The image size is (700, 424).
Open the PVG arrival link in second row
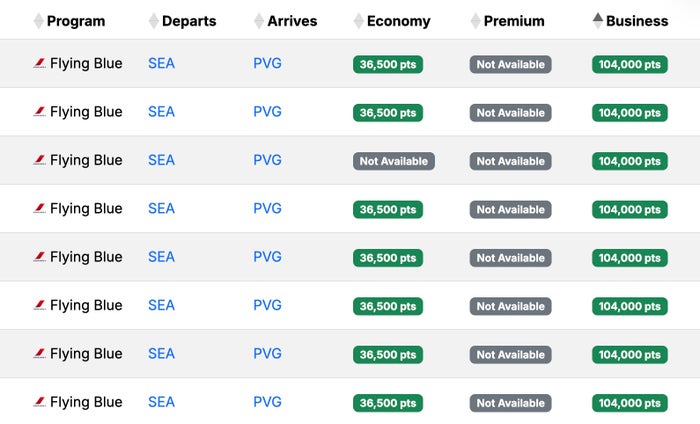coord(267,112)
